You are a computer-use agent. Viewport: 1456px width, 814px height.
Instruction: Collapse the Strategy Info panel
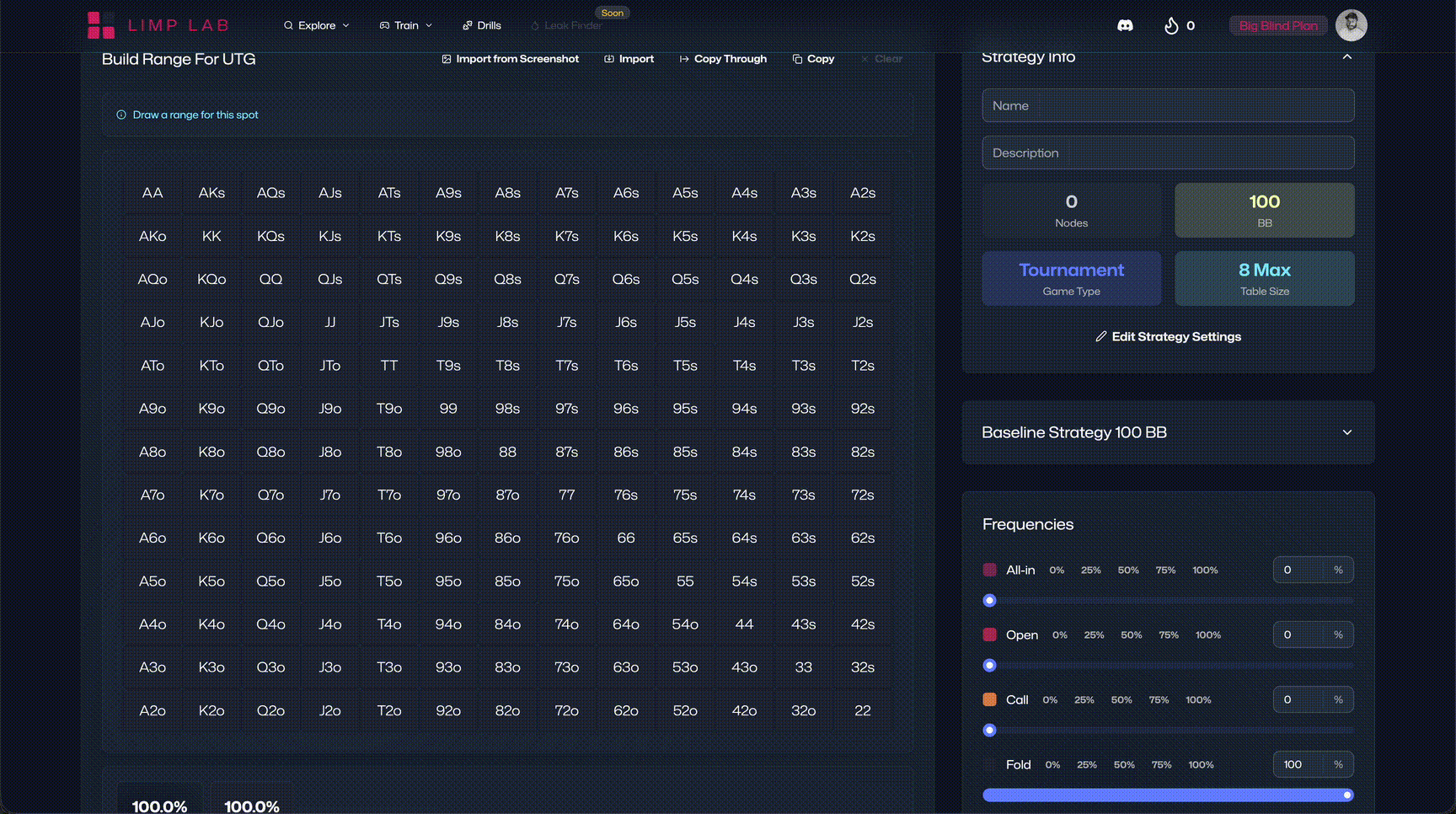(1346, 56)
